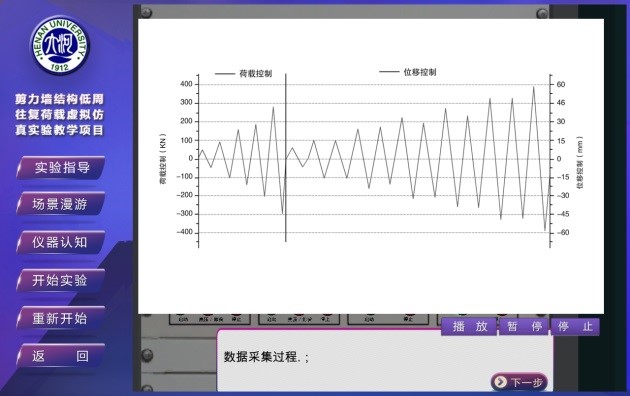This screenshot has height=396, width=630.
Task: Click the 开始实验 button
Action: pos(61,280)
